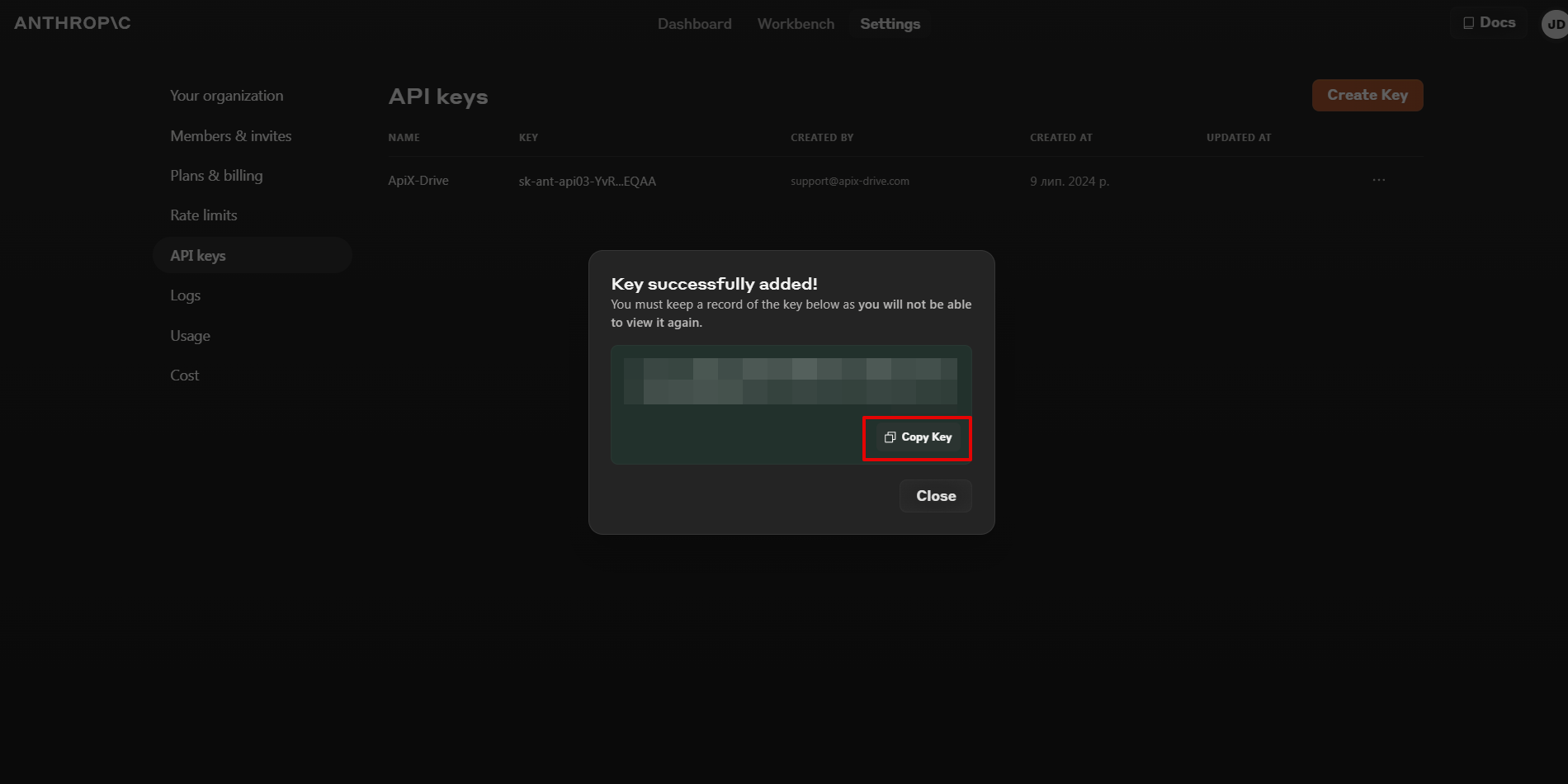Switch to the Dashboard tab
This screenshot has width=1568, height=784.
click(695, 24)
